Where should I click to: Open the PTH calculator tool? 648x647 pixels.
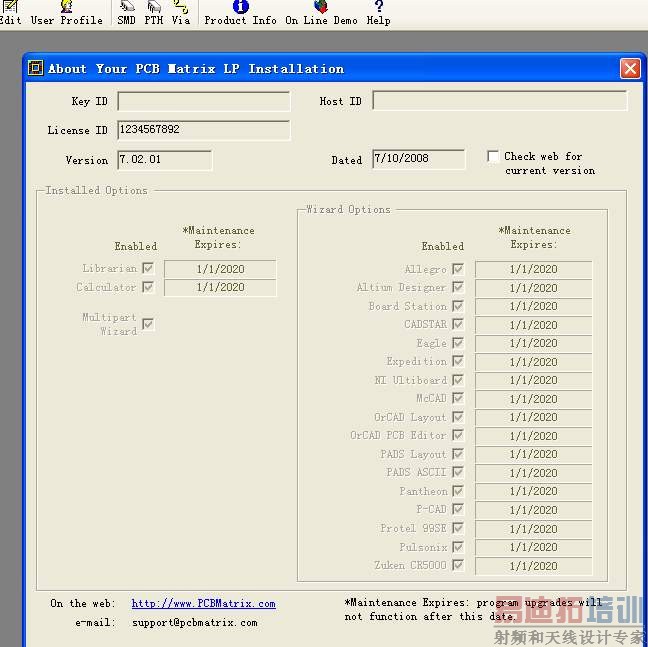tap(154, 13)
